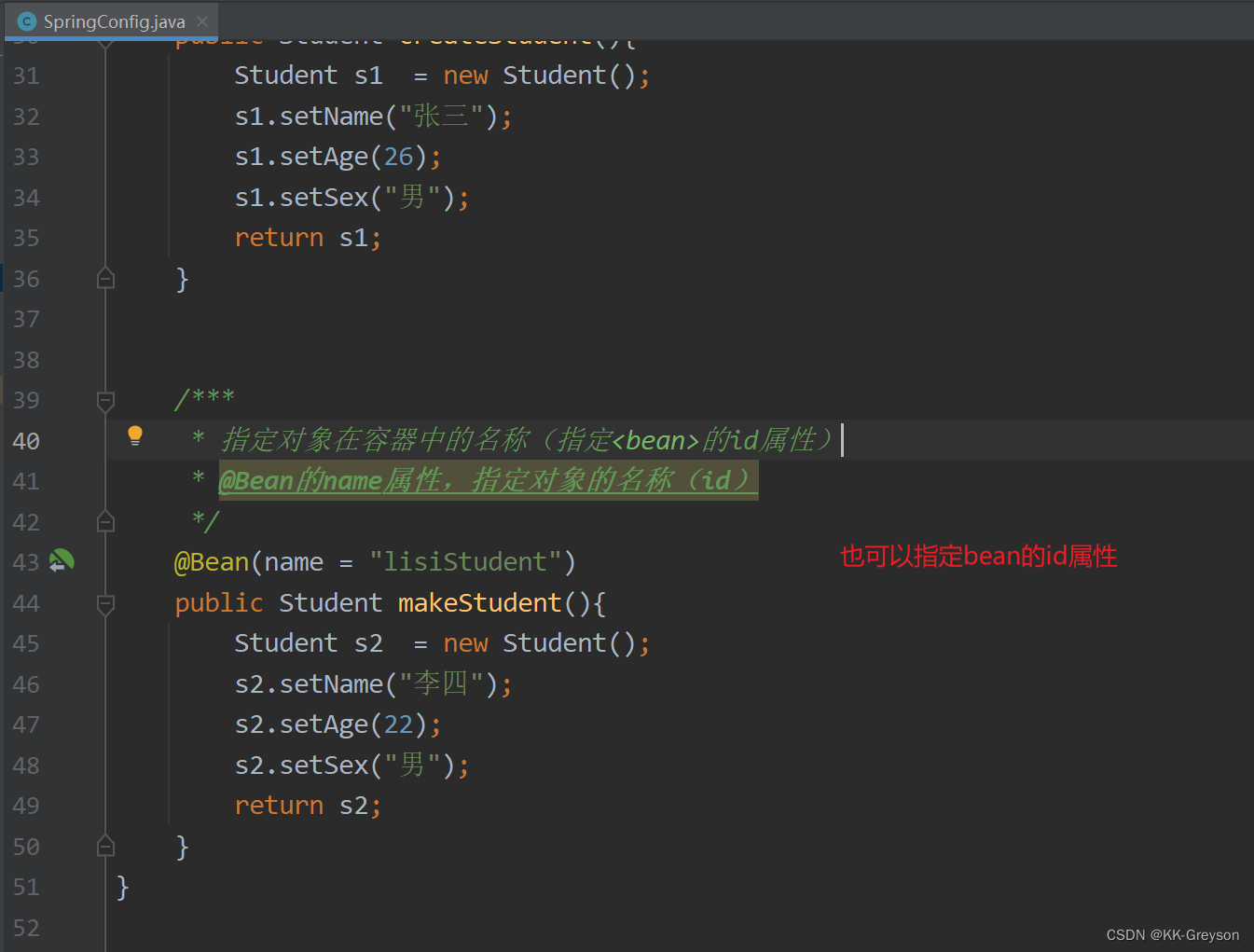Click the s2.setSex("男") statement on line 48
Image resolution: width=1254 pixels, height=952 pixels.
click(351, 766)
